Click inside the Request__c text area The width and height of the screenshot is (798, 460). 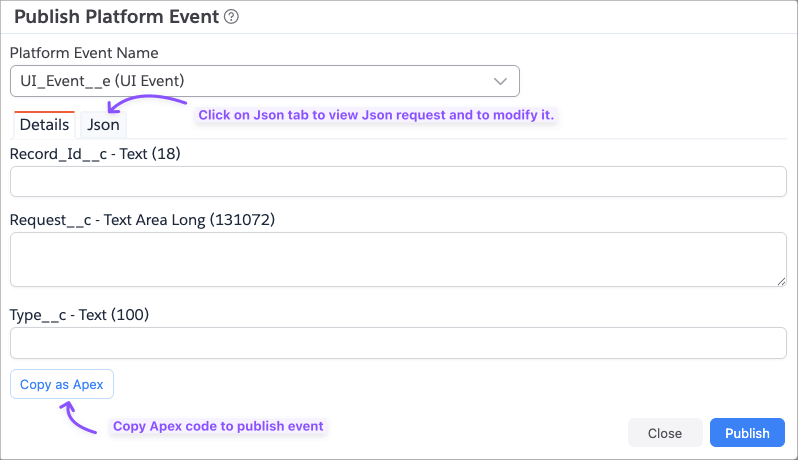[398, 260]
